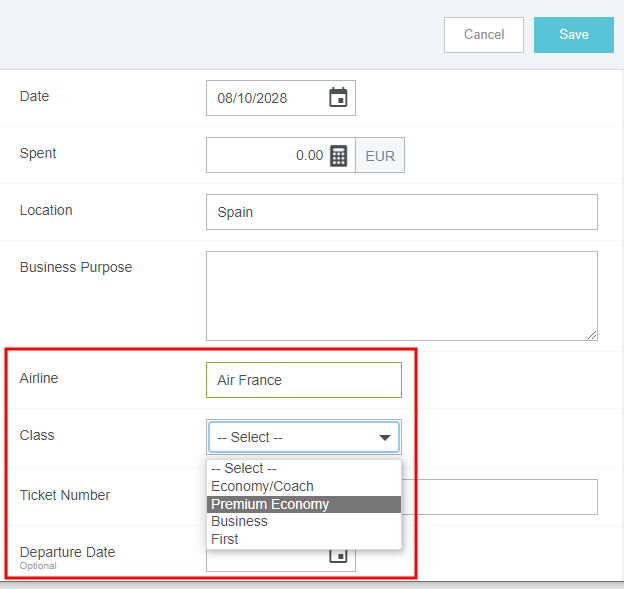Click the Location field containing Spain
This screenshot has width=624, height=589.
click(x=401, y=212)
